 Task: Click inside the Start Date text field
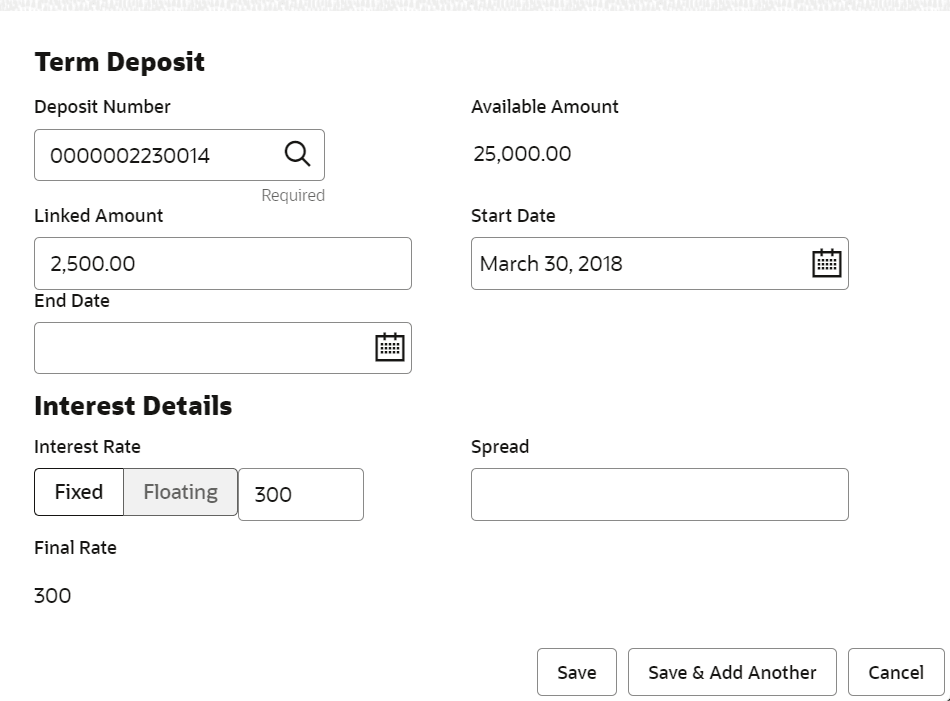point(635,264)
